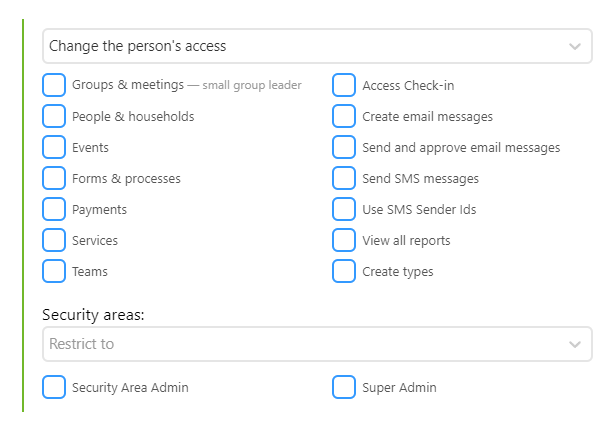The height and width of the screenshot is (426, 616).
Task: Enable Create email messages permission
Action: [344, 116]
